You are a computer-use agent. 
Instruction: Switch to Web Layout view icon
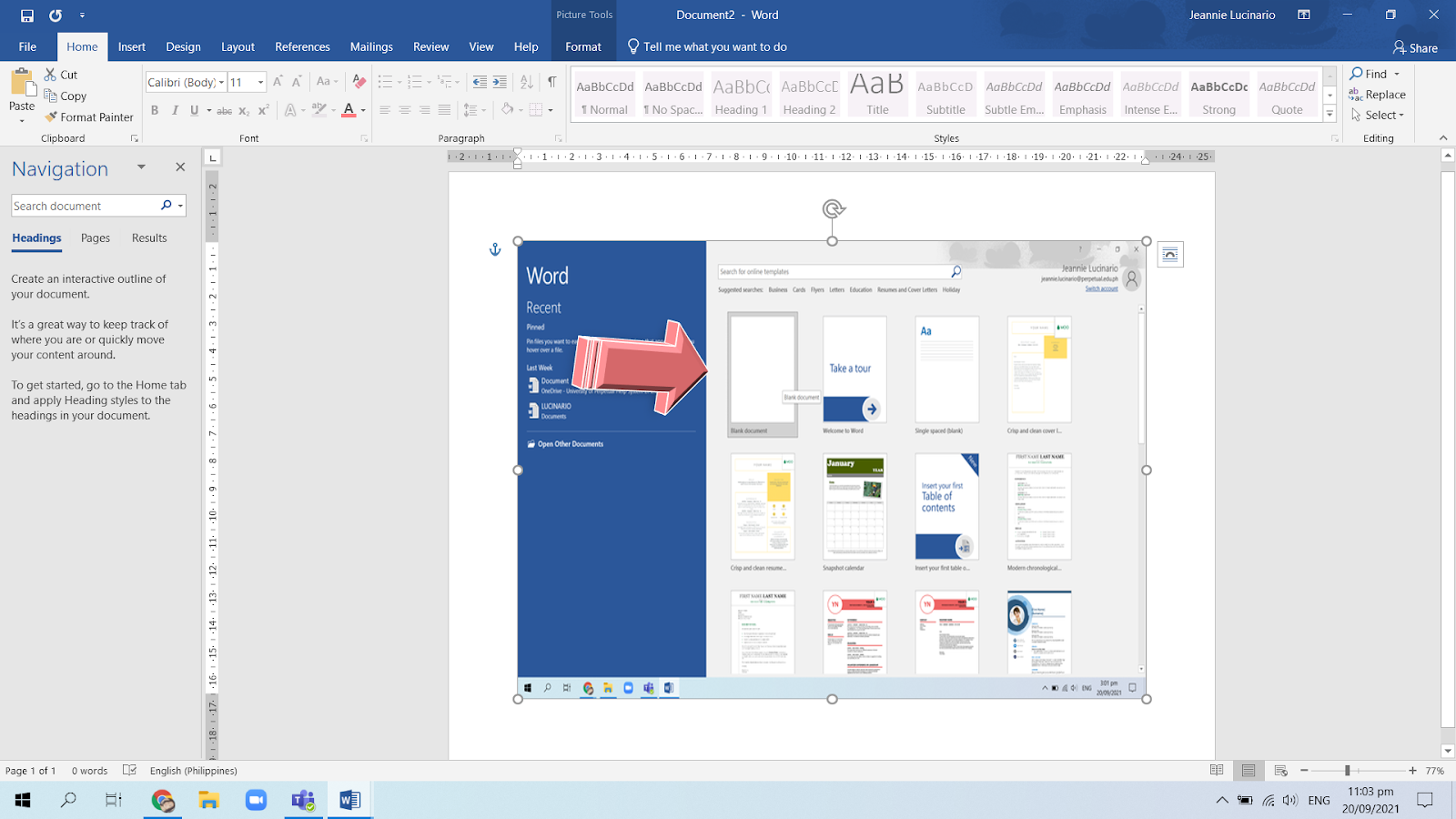click(1280, 771)
